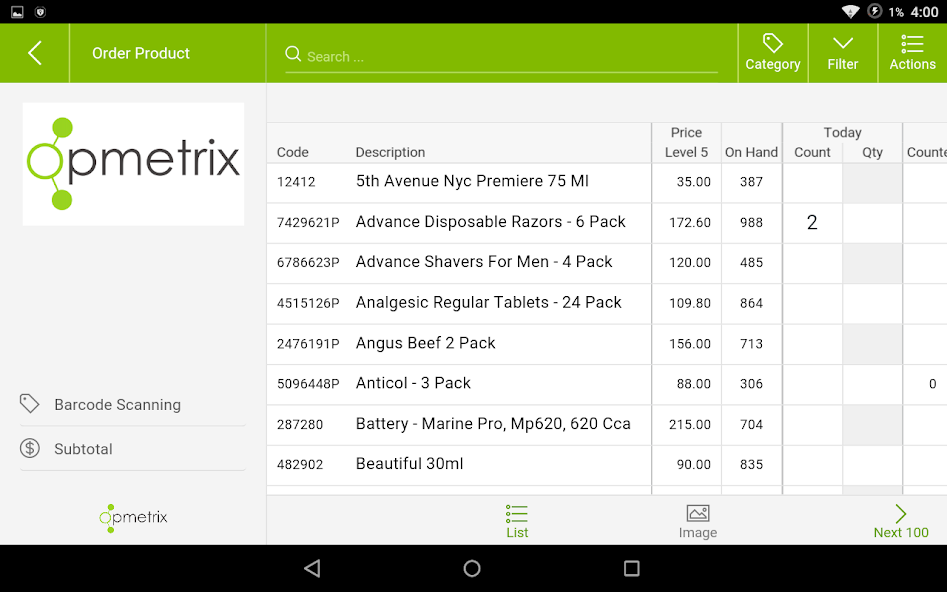Viewport: 947px width, 592px height.
Task: Select the Image view icon
Action: point(698,513)
